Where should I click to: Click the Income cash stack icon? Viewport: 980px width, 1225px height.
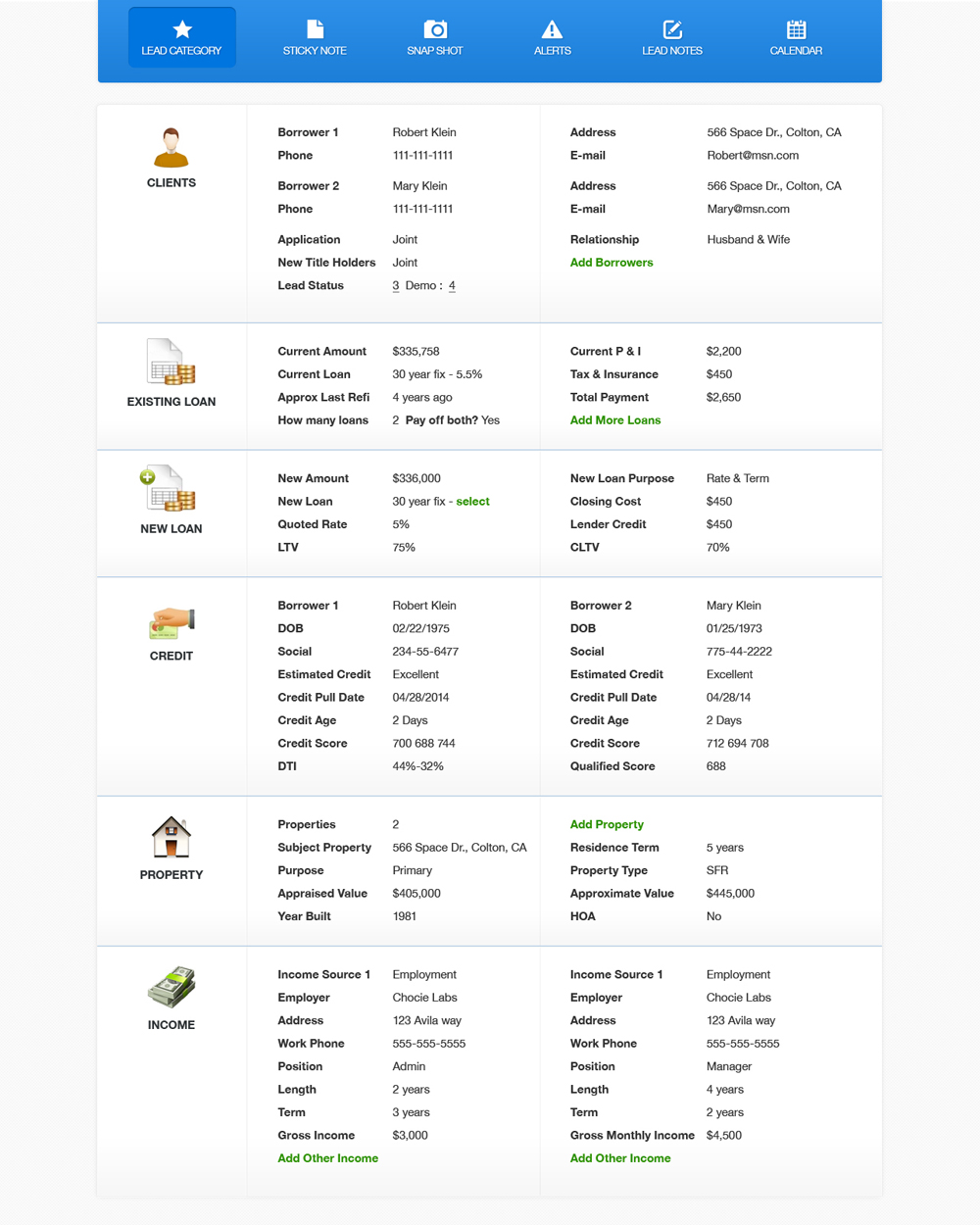171,987
